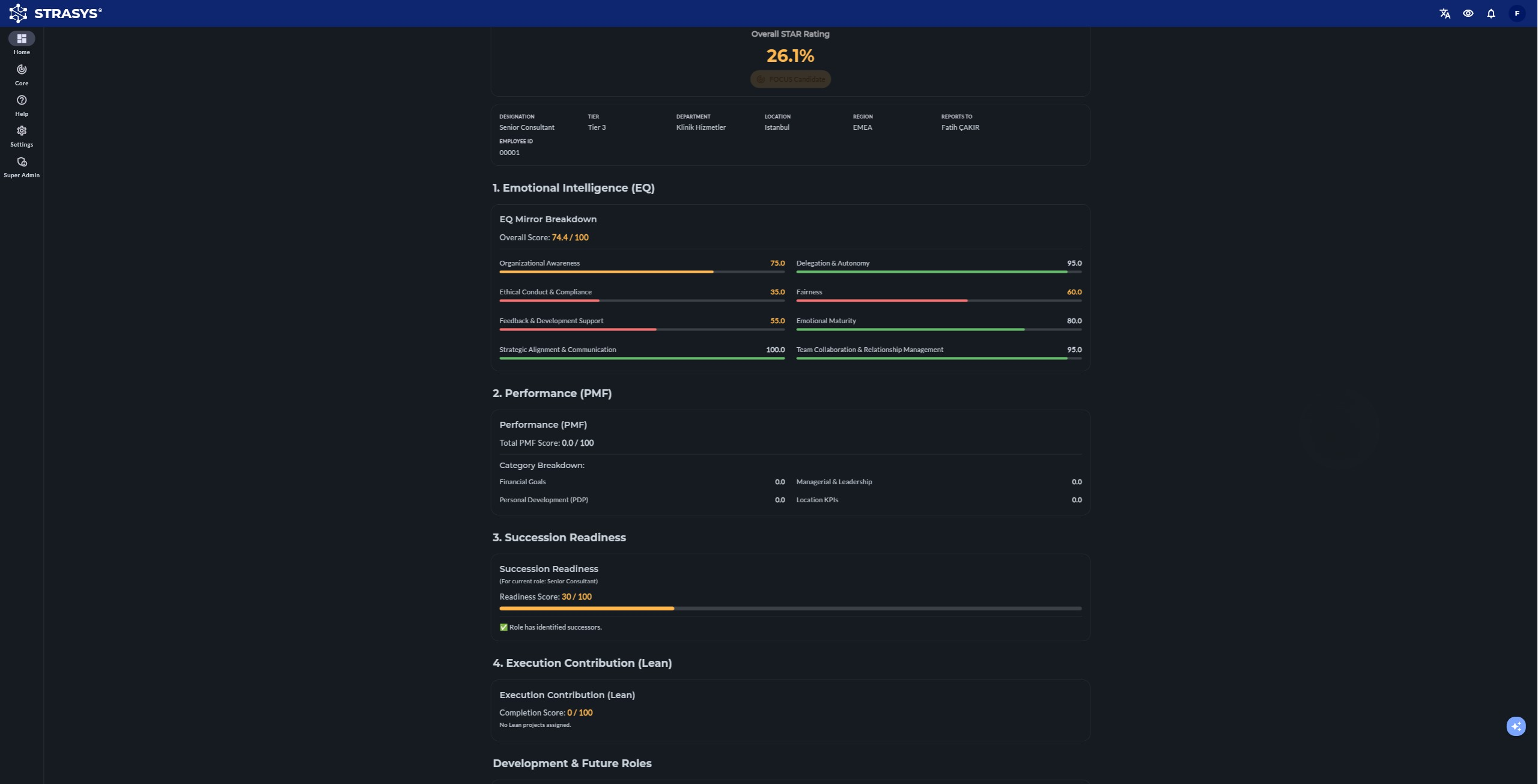Image resolution: width=1538 pixels, height=784 pixels.
Task: Click the STRASYS logo icon
Action: (x=19, y=13)
